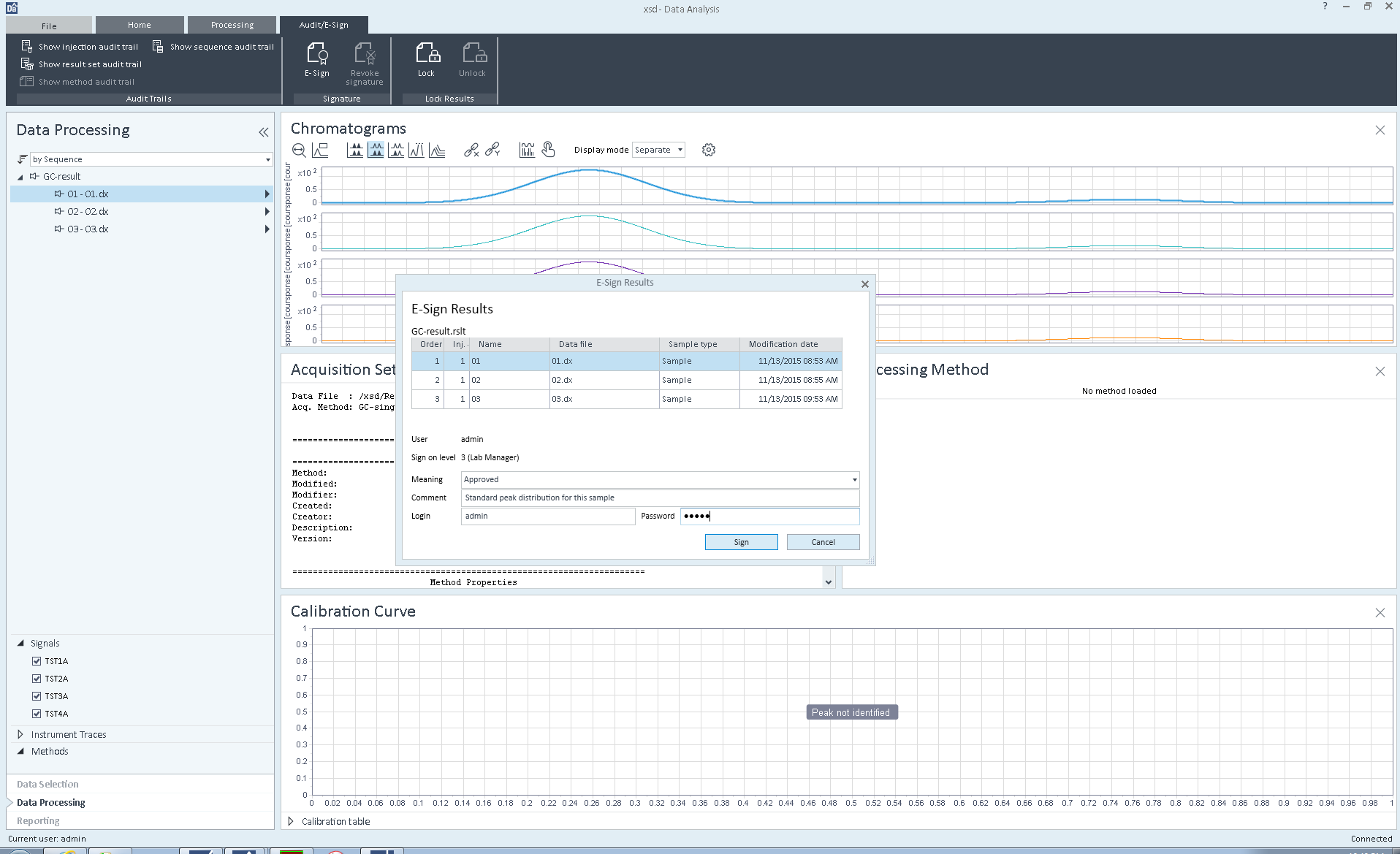Screen dimensions: 1400x854
Task: Click the Sign button
Action: click(x=741, y=542)
